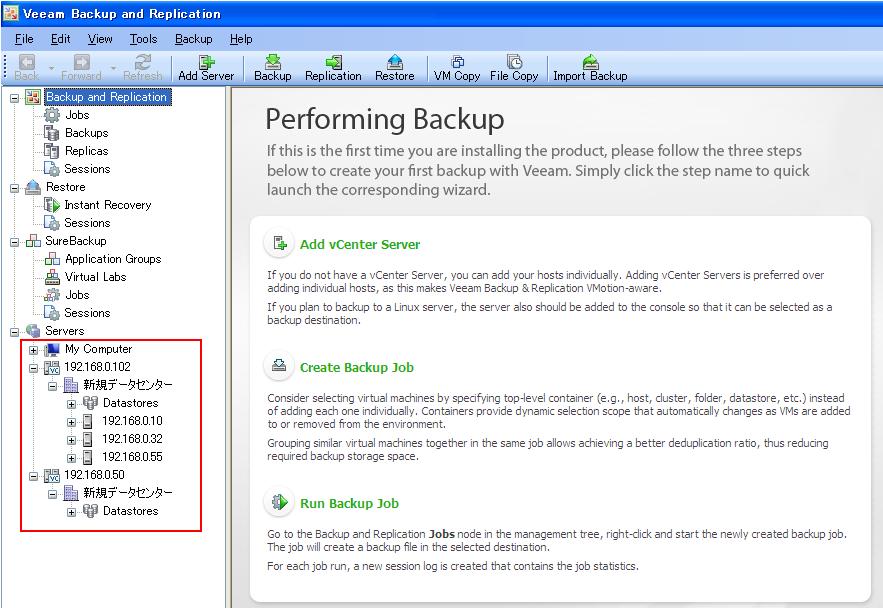Viewport: 883px width, 608px height.
Task: Click the Import Backup toolbar icon
Action: (x=590, y=61)
